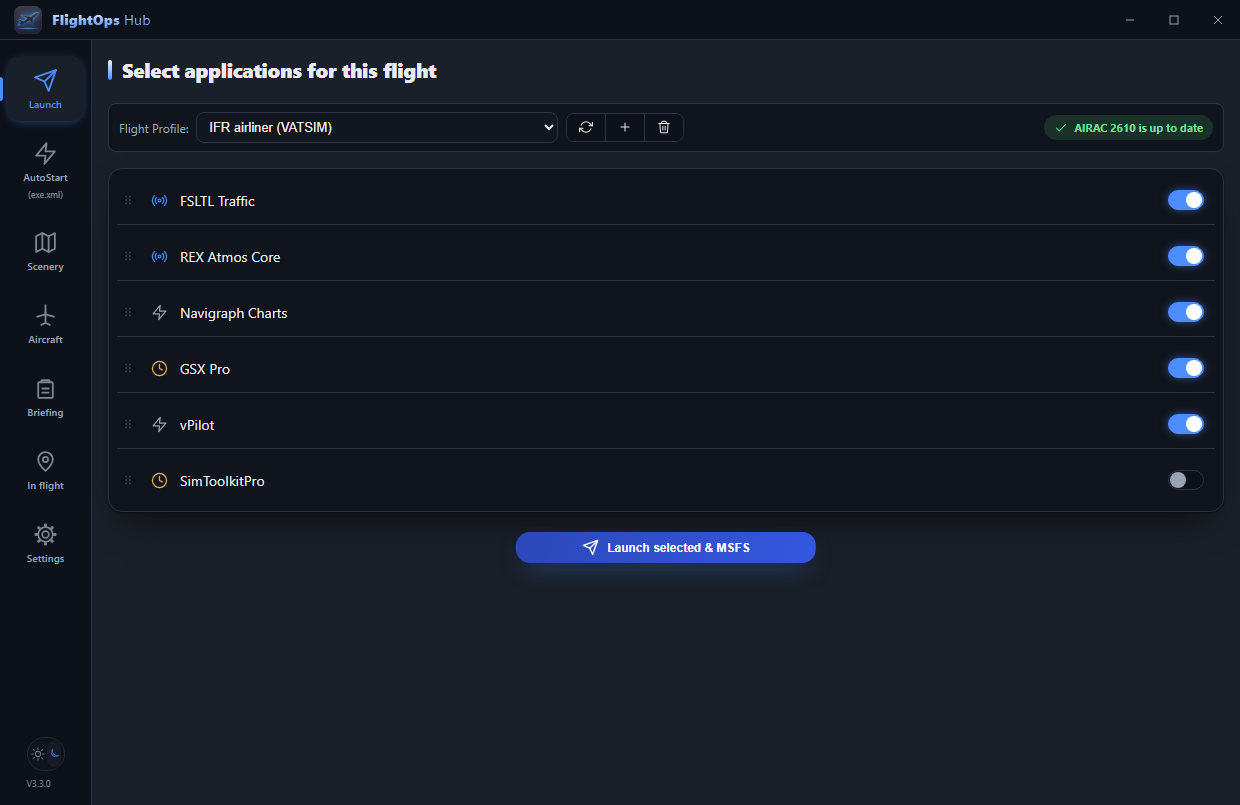This screenshot has width=1240, height=805.
Task: Click REX Atmos Core broadcast icon
Action: (159, 257)
